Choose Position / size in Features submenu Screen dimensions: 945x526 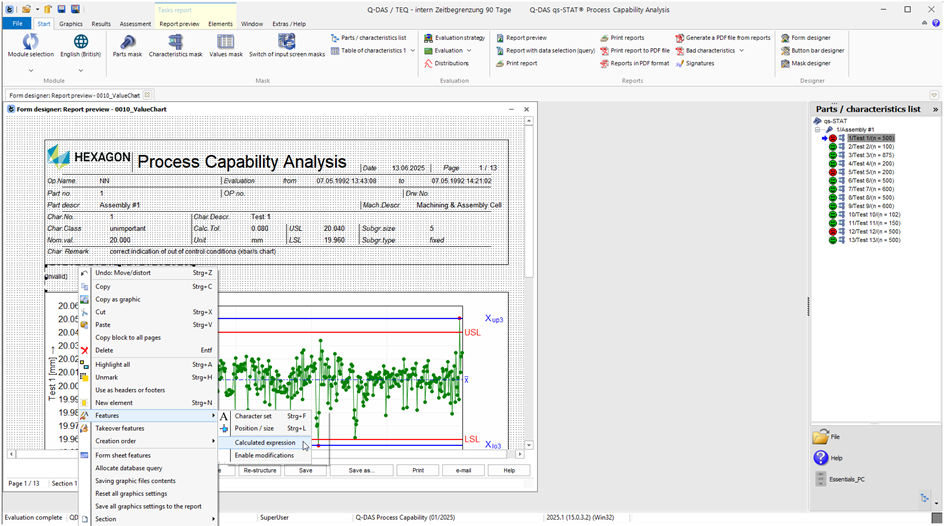pyautogui.click(x=265, y=428)
